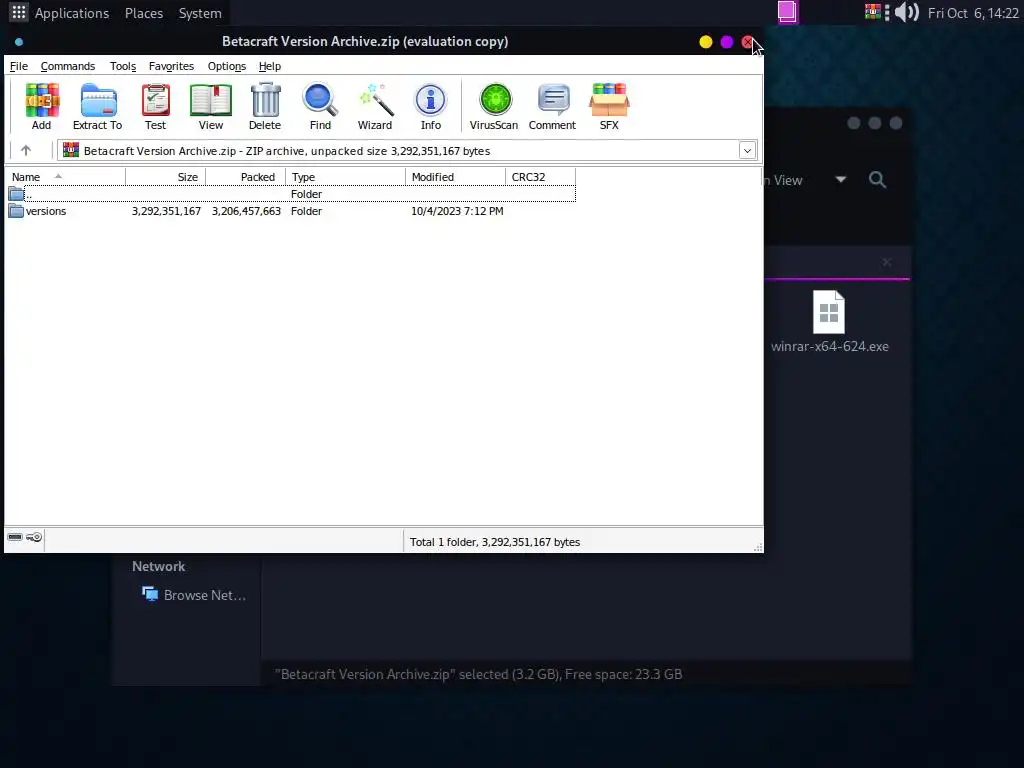
Task: Click the clock showing Fri Oct 6, 14:22
Action: tap(973, 13)
